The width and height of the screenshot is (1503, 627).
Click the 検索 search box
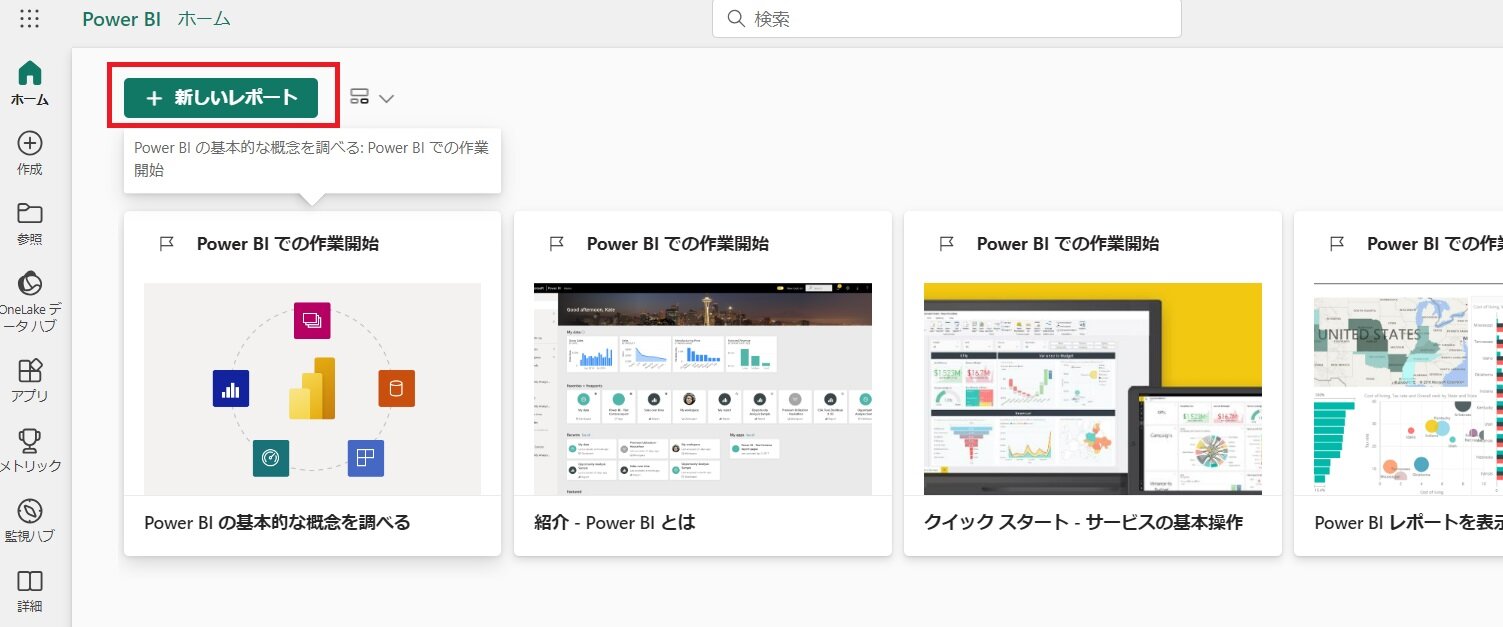[946, 18]
